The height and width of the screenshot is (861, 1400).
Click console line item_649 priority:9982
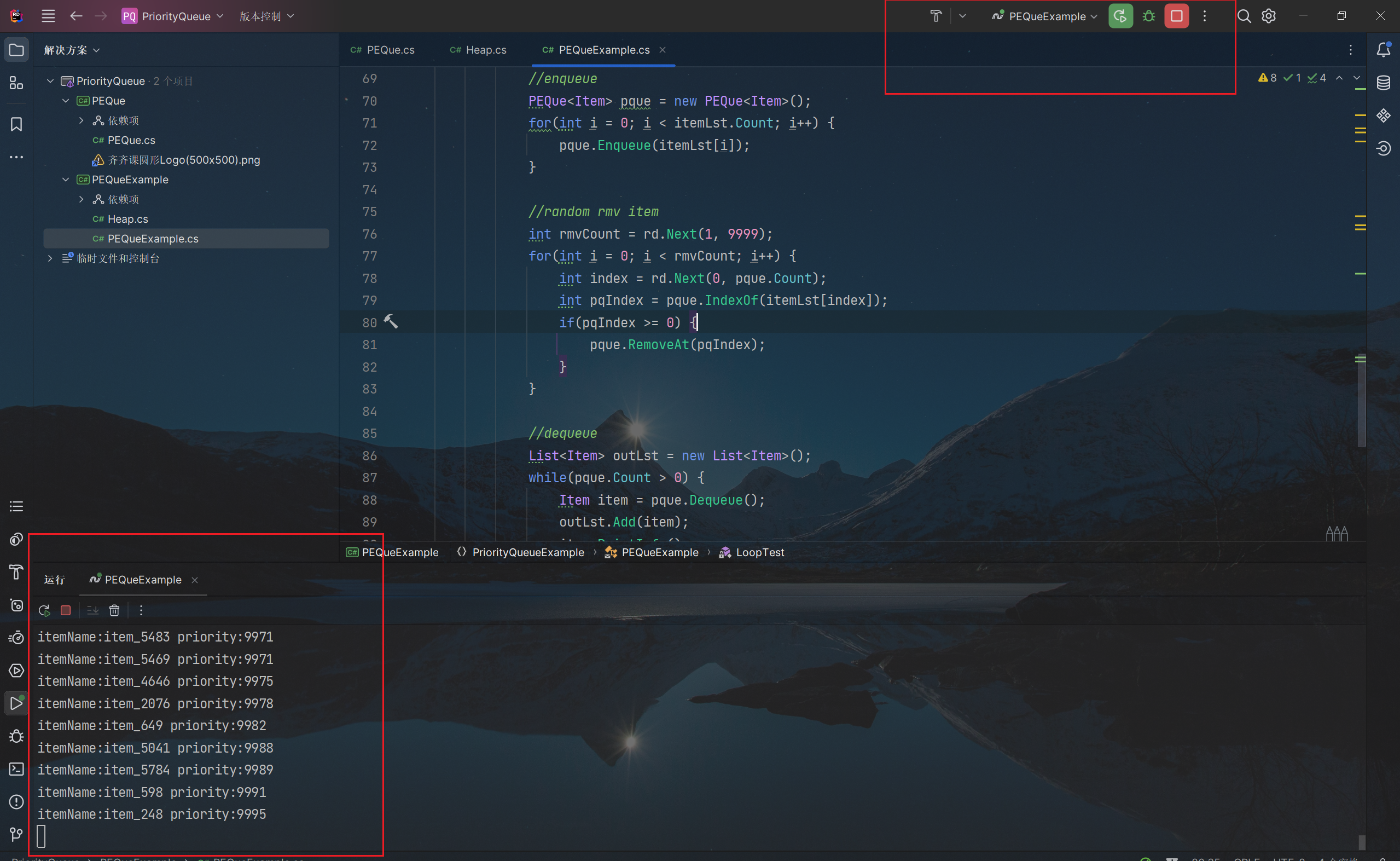(x=152, y=725)
